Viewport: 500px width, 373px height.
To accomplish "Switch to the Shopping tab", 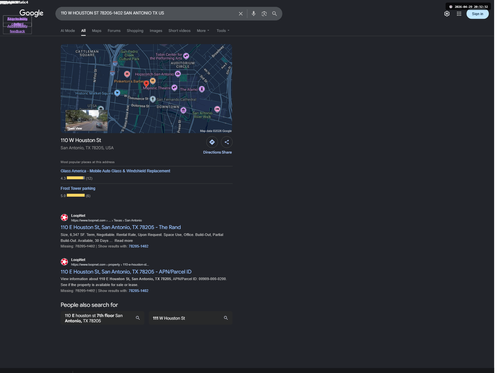I will (x=135, y=31).
